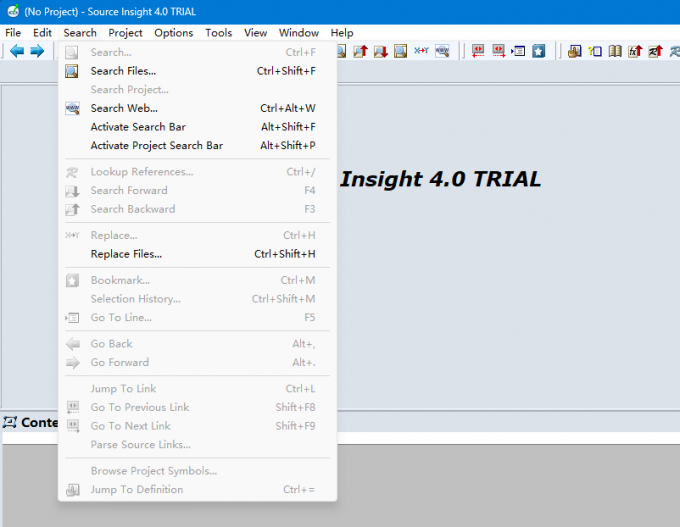Click the blue Go Back toolbar arrow

coord(17,51)
